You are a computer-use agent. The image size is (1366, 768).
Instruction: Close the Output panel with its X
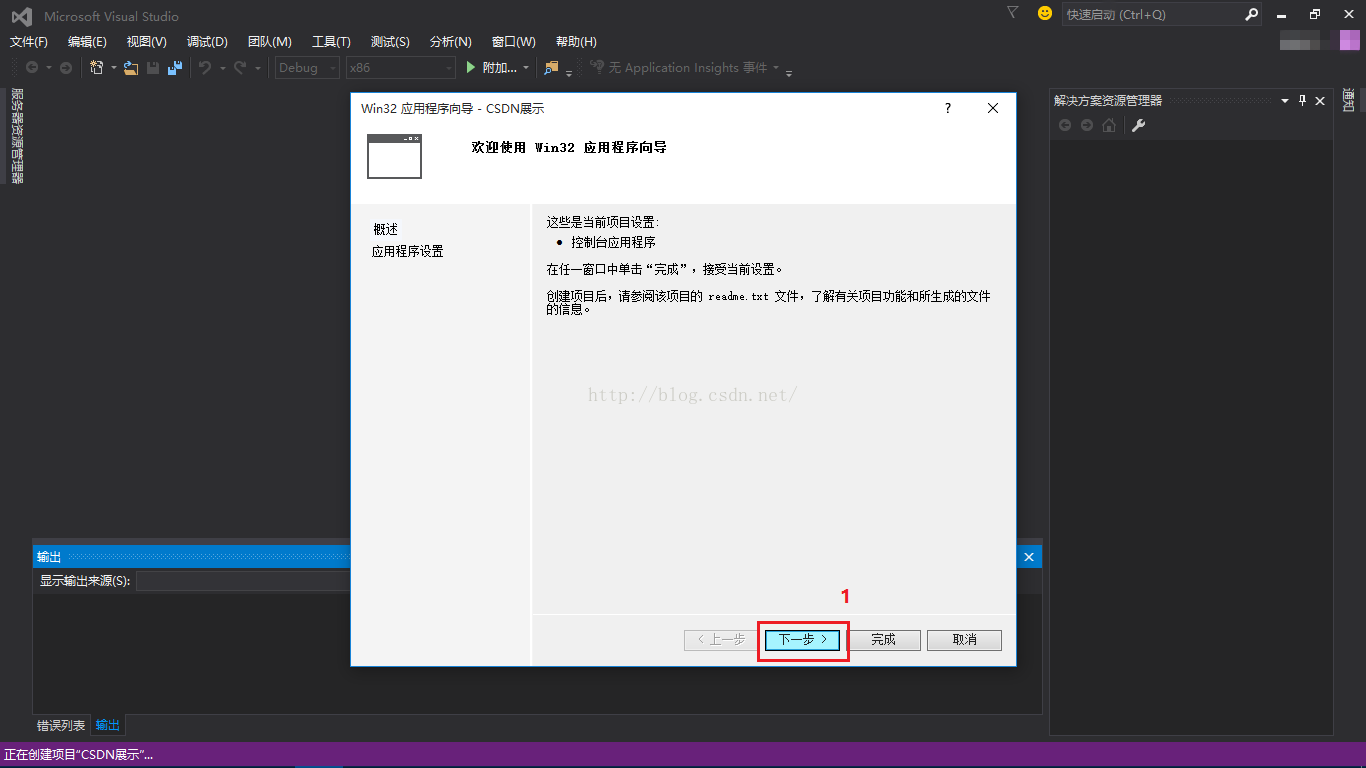point(1029,557)
